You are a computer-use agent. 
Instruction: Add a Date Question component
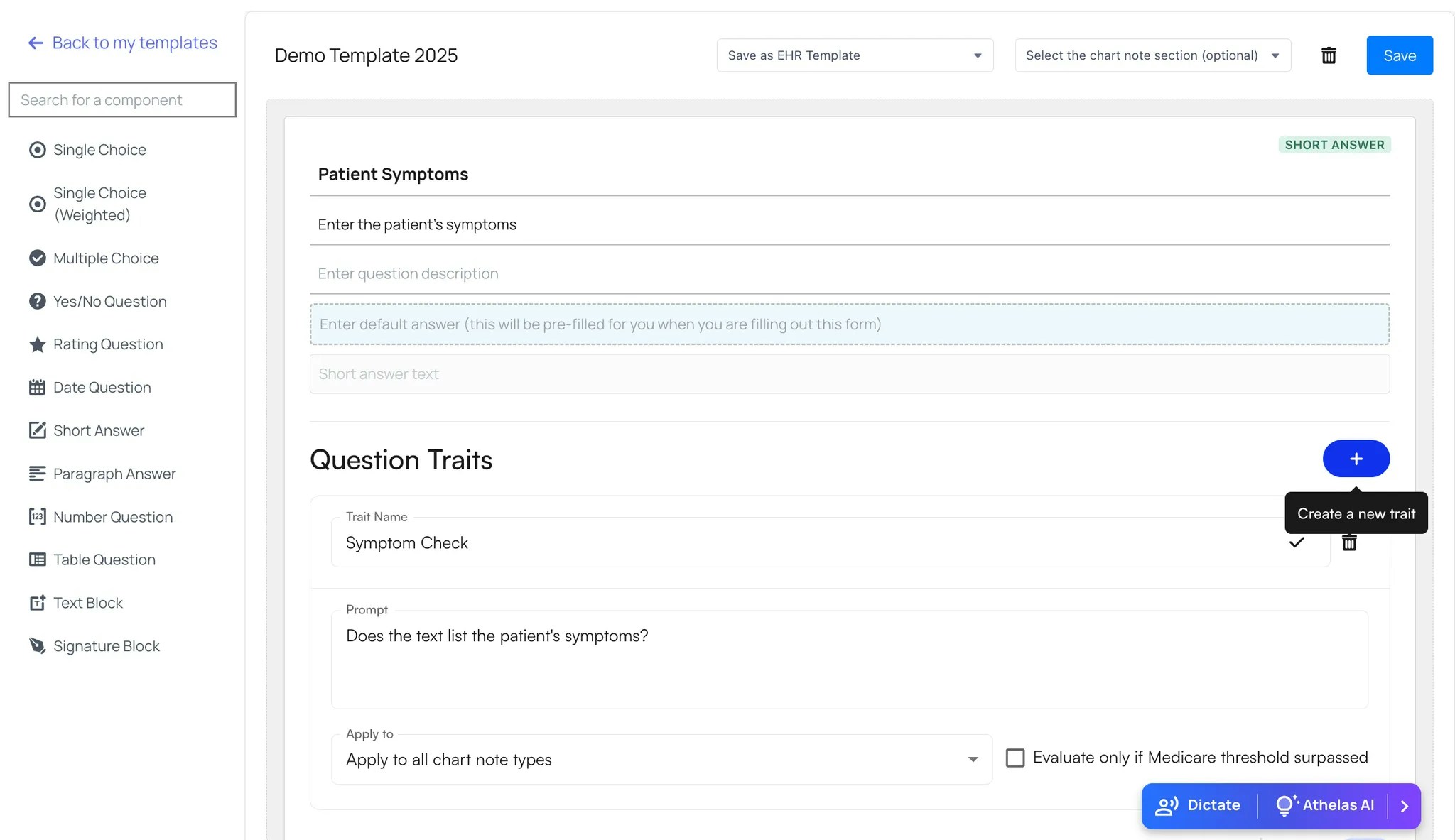pos(102,387)
